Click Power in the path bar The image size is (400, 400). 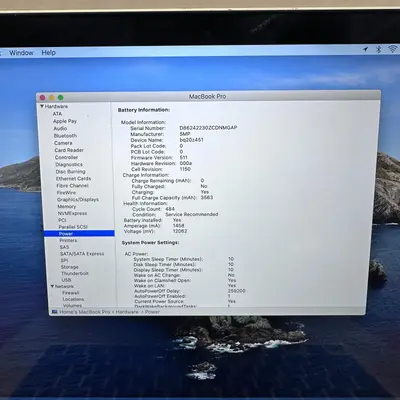[152, 312]
